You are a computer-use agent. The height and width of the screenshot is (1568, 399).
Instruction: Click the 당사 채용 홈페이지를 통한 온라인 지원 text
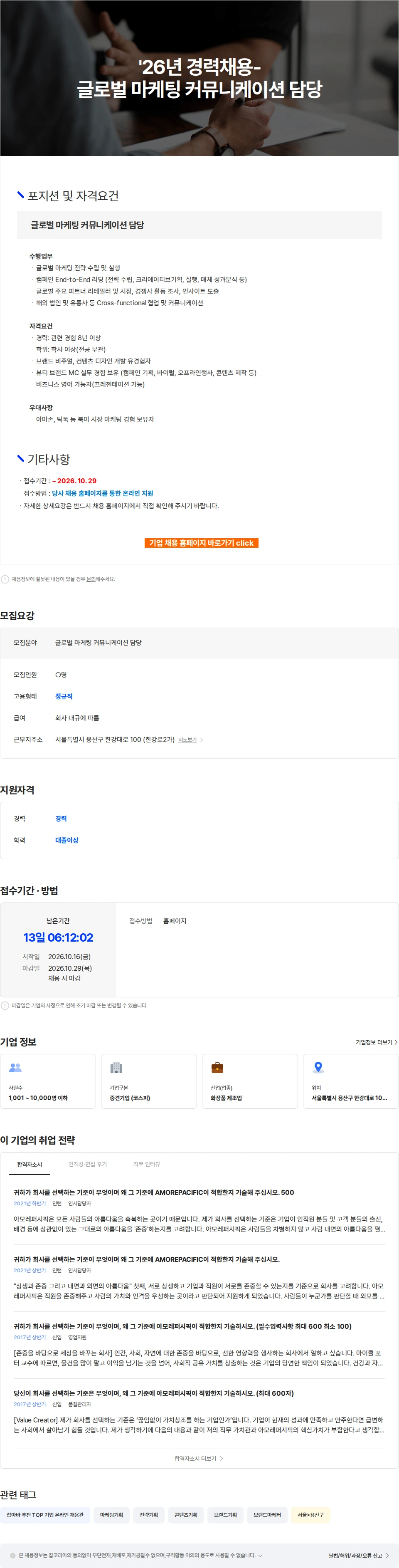pos(102,493)
